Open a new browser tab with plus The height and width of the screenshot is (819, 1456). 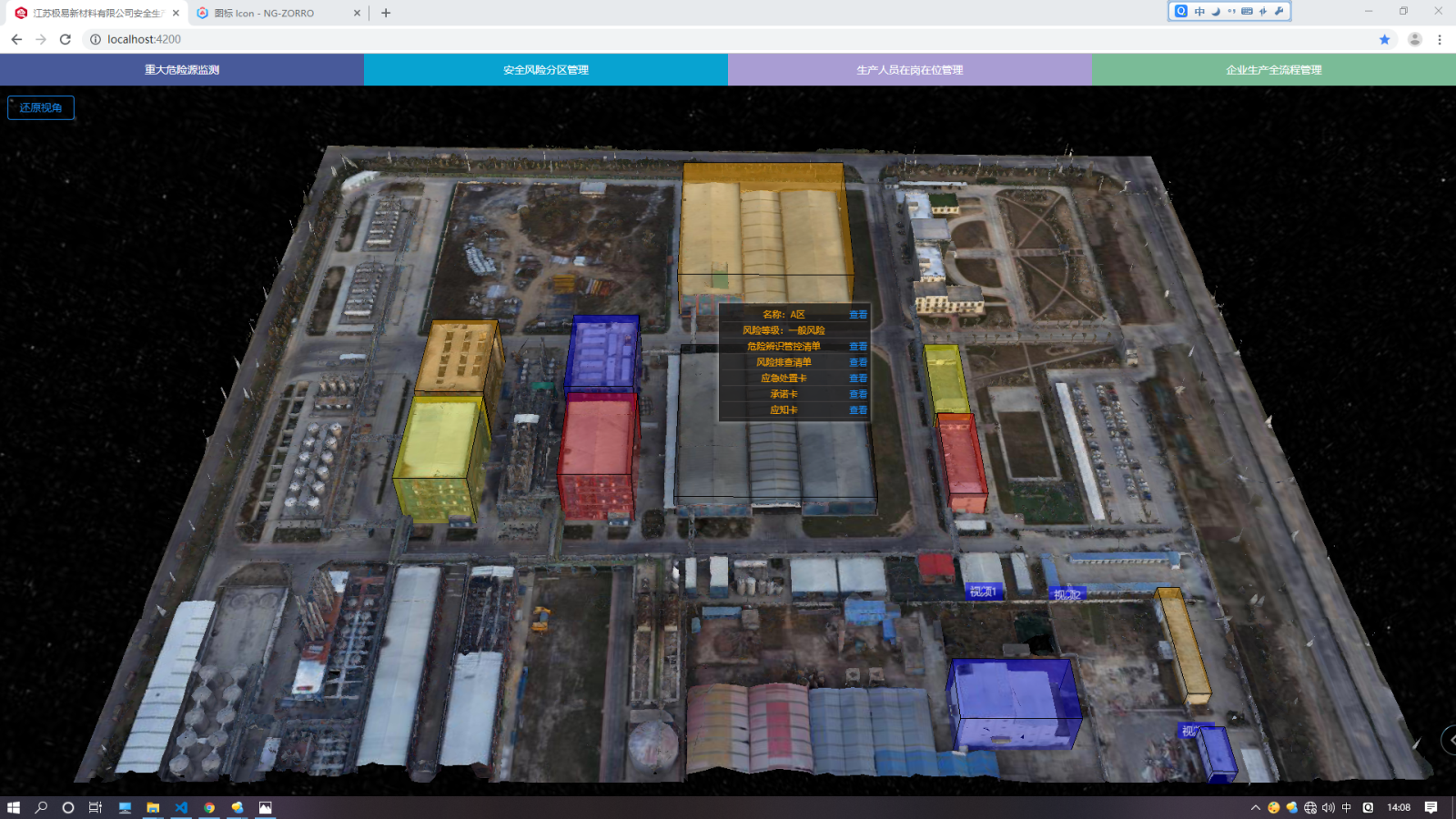point(386,13)
